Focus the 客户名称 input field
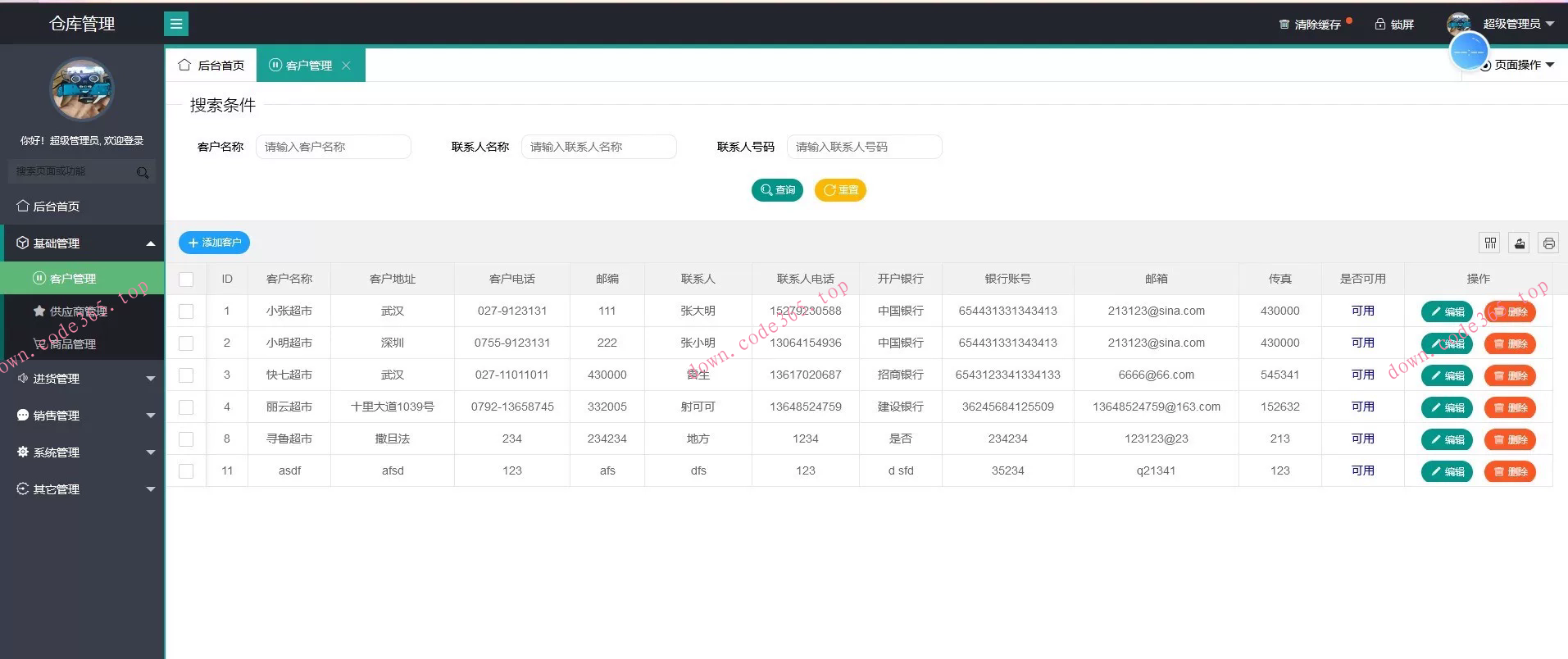The width and height of the screenshot is (1568, 659). (x=334, y=147)
